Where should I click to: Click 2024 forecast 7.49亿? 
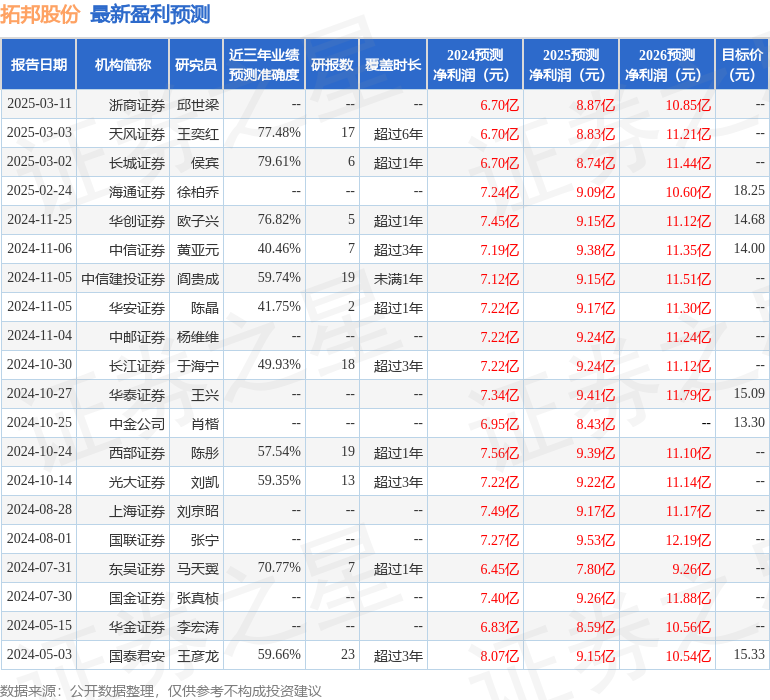pyautogui.click(x=499, y=511)
